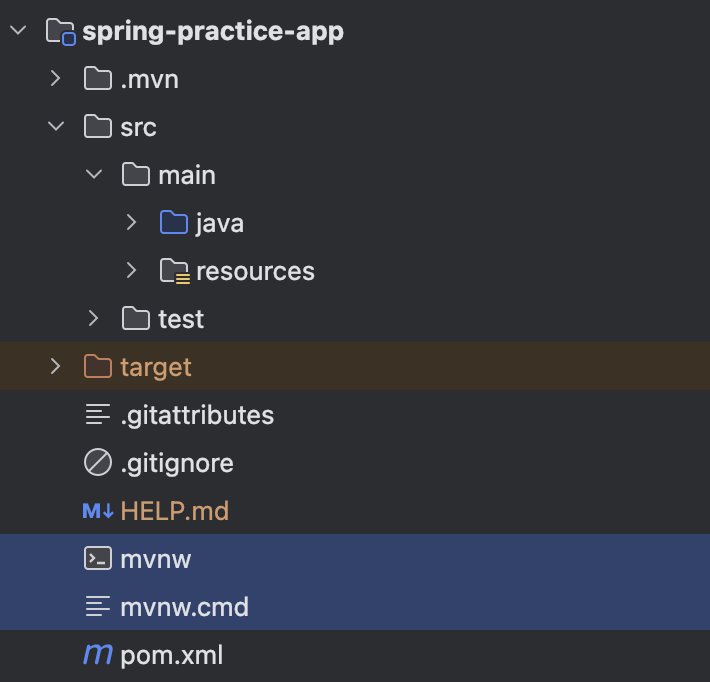This screenshot has width=710, height=682.
Task: Click the resources folder icon
Action: click(174, 271)
